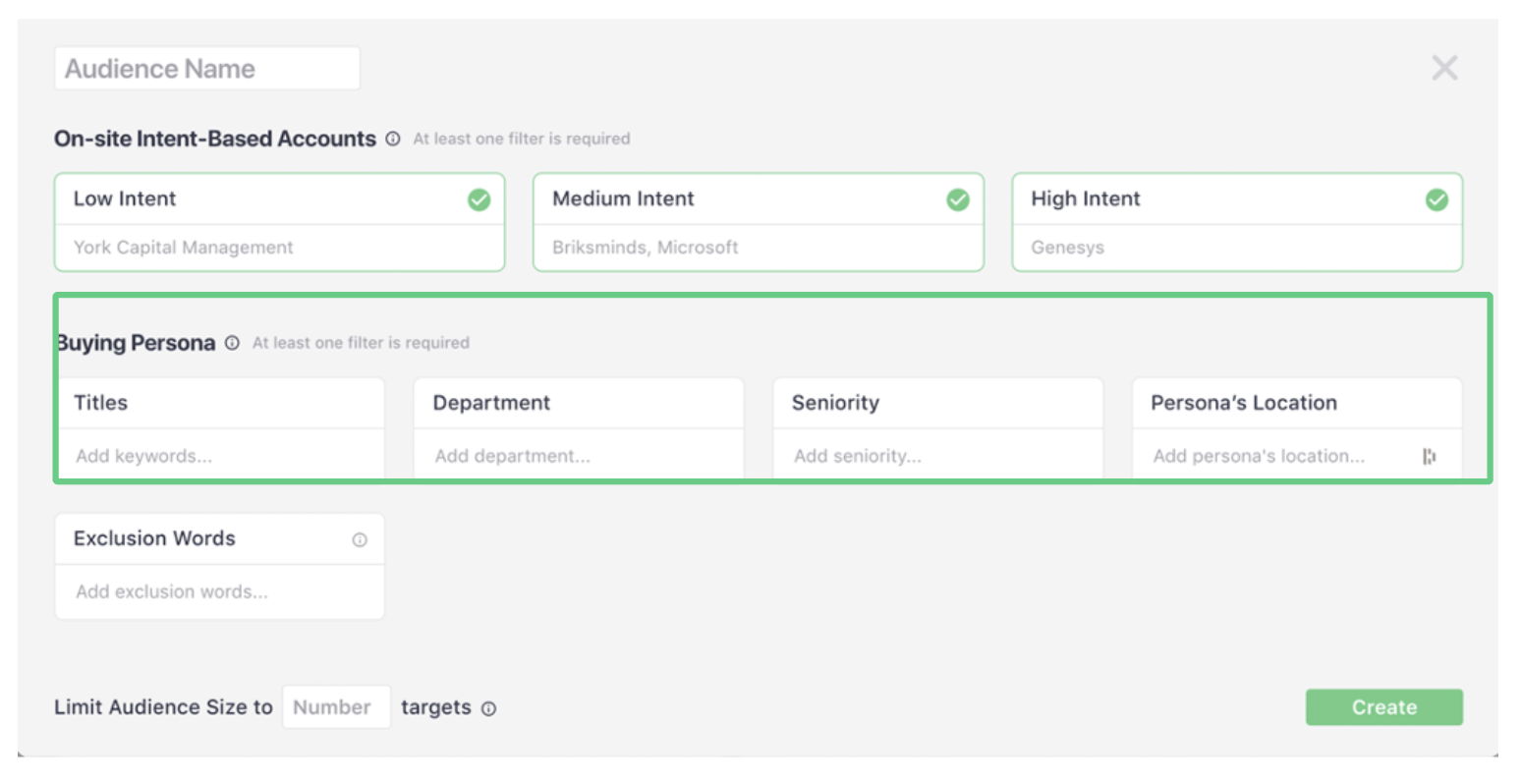The width and height of the screenshot is (1521, 784).
Task: Select Genesys in the High Intent card
Action: [x=1067, y=248]
